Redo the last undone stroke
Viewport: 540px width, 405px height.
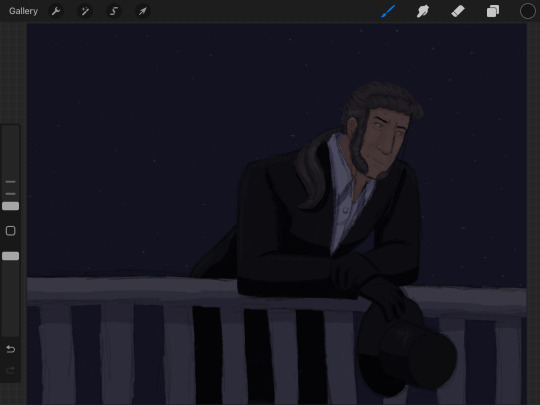[11, 370]
